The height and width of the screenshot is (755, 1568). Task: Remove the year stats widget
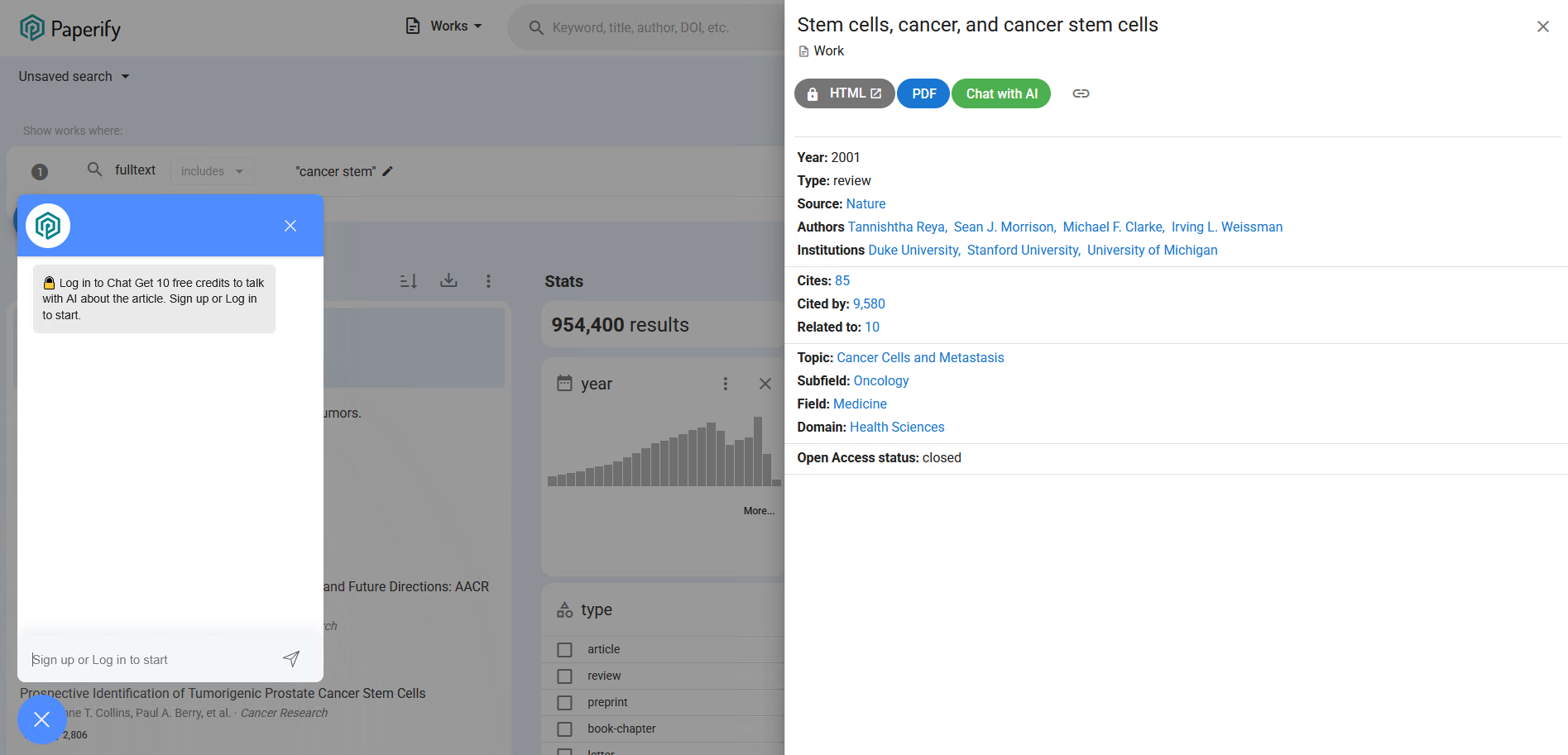(765, 384)
